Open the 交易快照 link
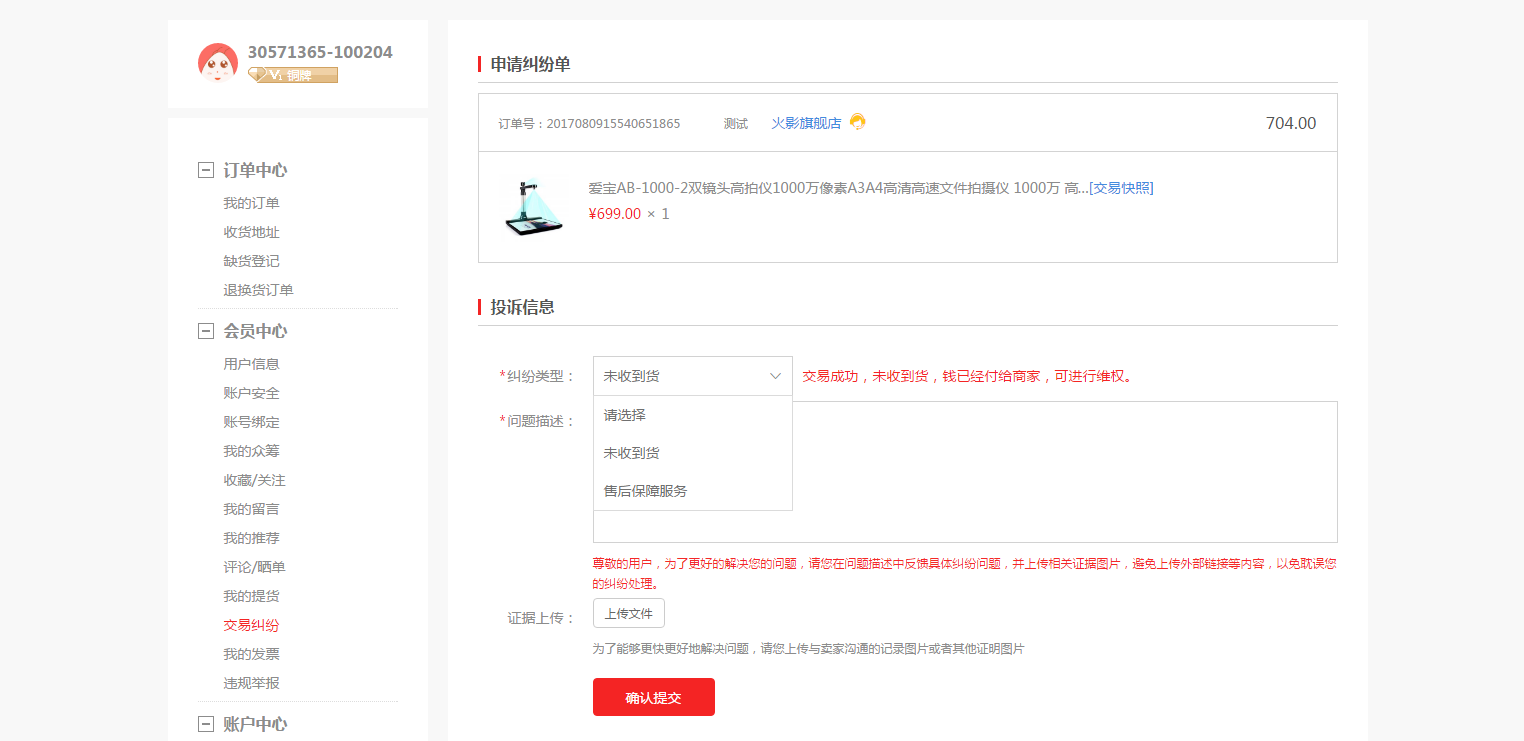Screen dimensions: 1524x741 (1121, 188)
